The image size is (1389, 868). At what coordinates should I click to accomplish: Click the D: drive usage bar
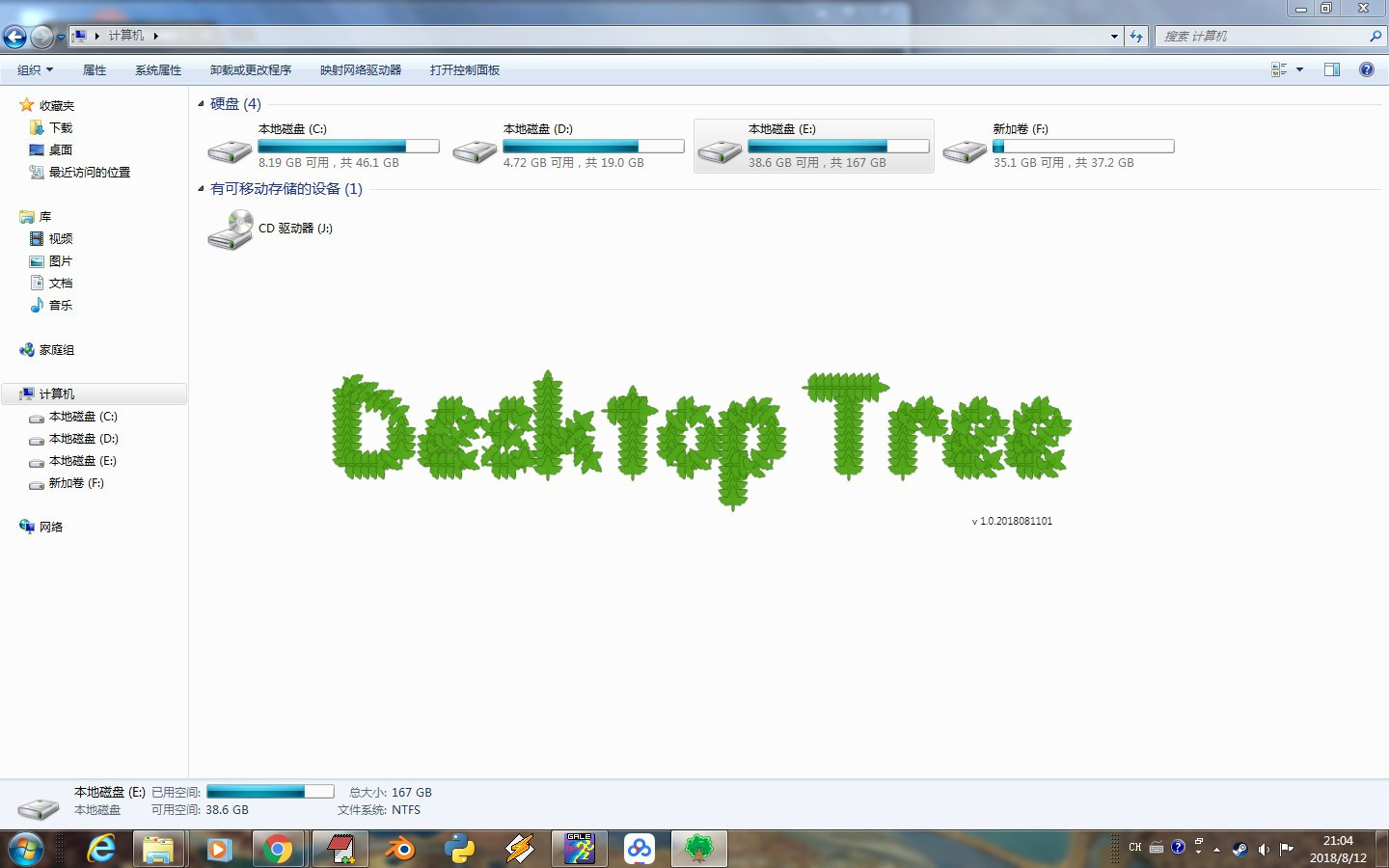click(x=593, y=147)
